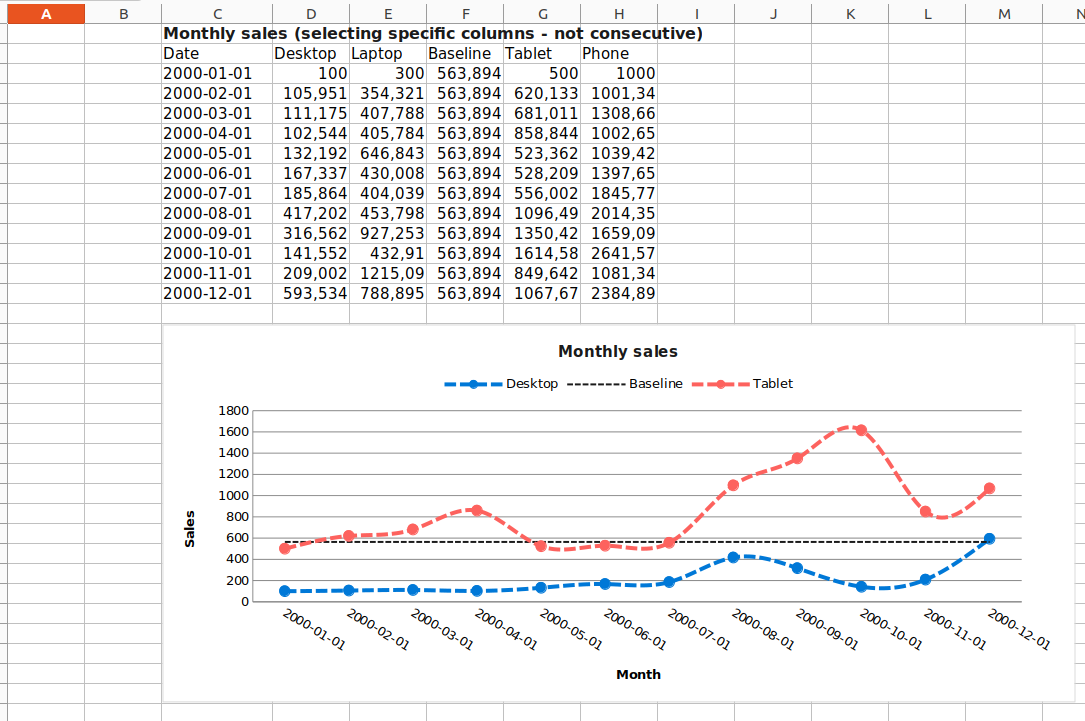Select column D header
Screen dimensions: 1085x721
311,14
